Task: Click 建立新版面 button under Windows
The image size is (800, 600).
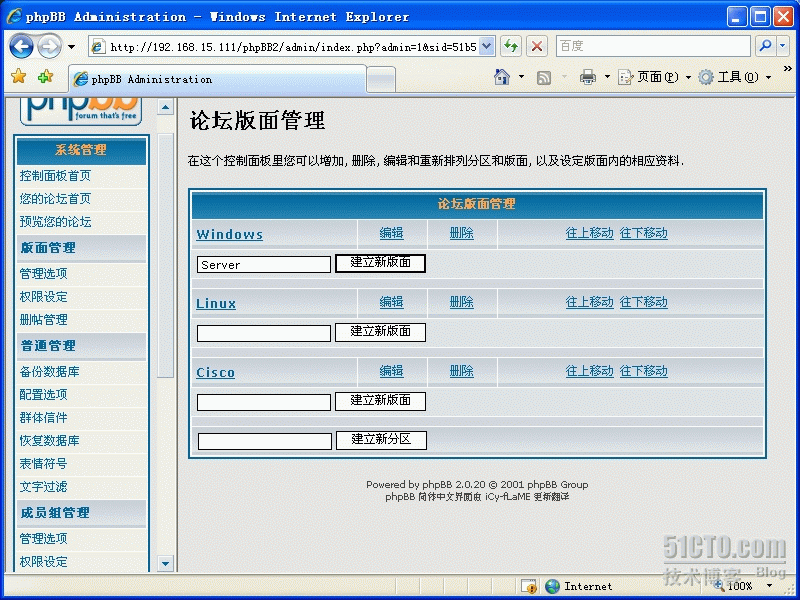Action: 380,263
